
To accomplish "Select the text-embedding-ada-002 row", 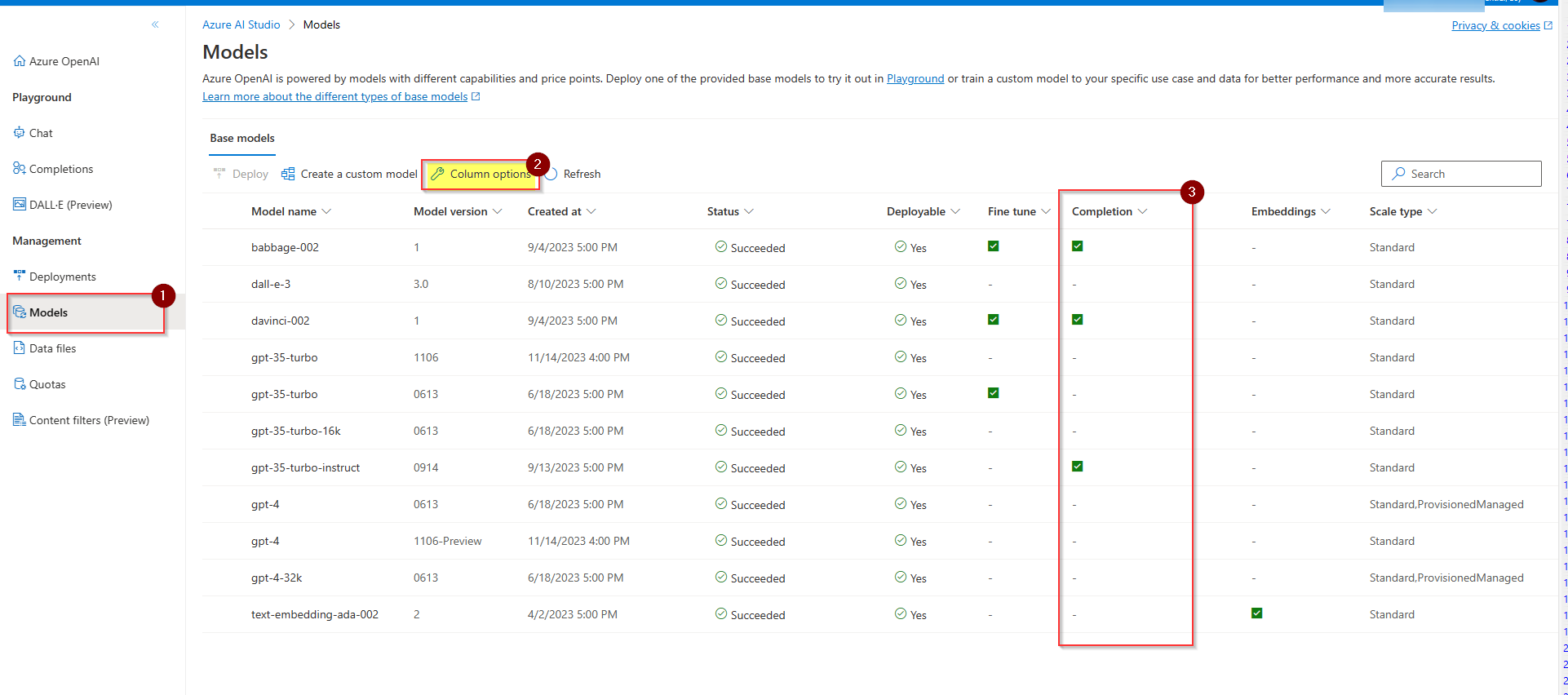I will pyautogui.click(x=879, y=614).
